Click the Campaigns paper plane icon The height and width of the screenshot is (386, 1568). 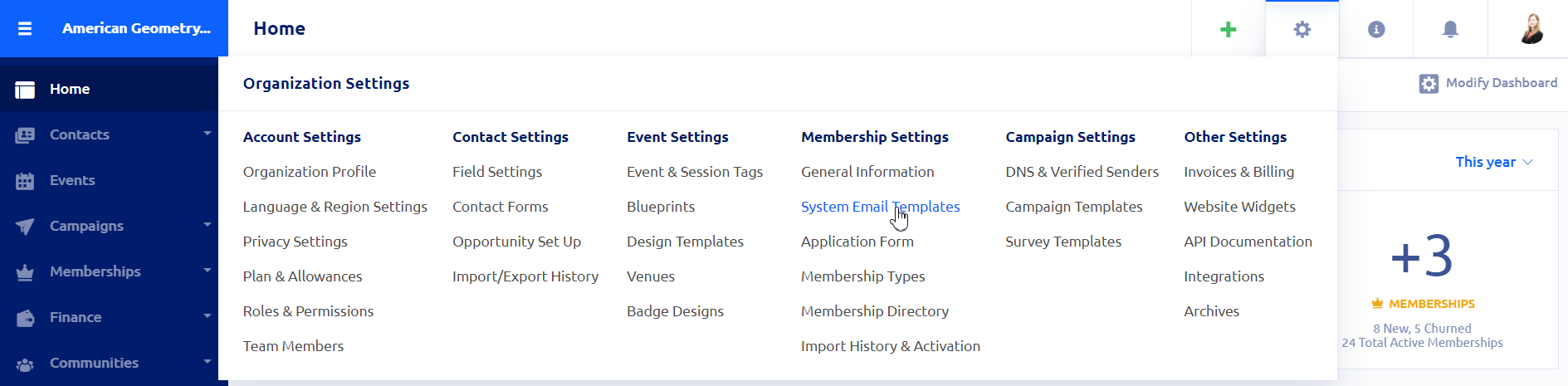coord(25,227)
